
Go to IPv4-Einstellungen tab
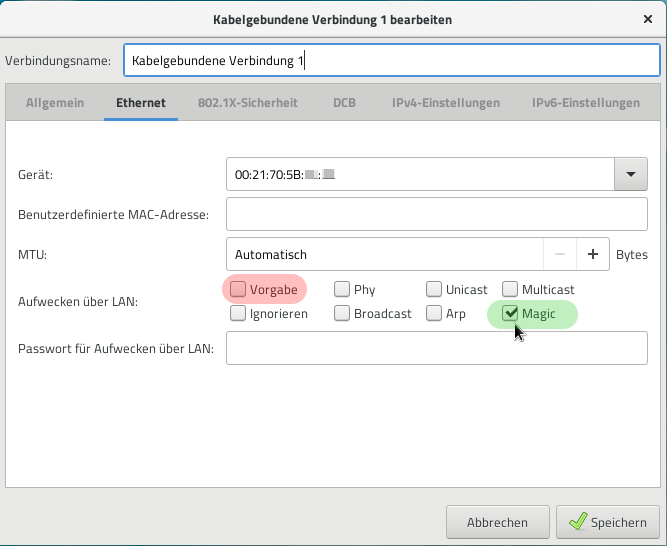pyautogui.click(x=445, y=103)
